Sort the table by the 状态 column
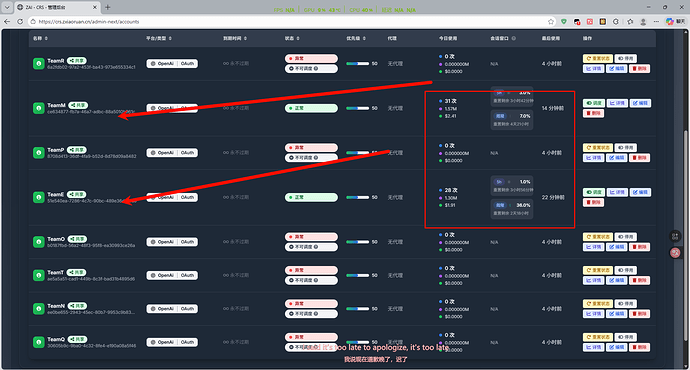 coord(292,38)
